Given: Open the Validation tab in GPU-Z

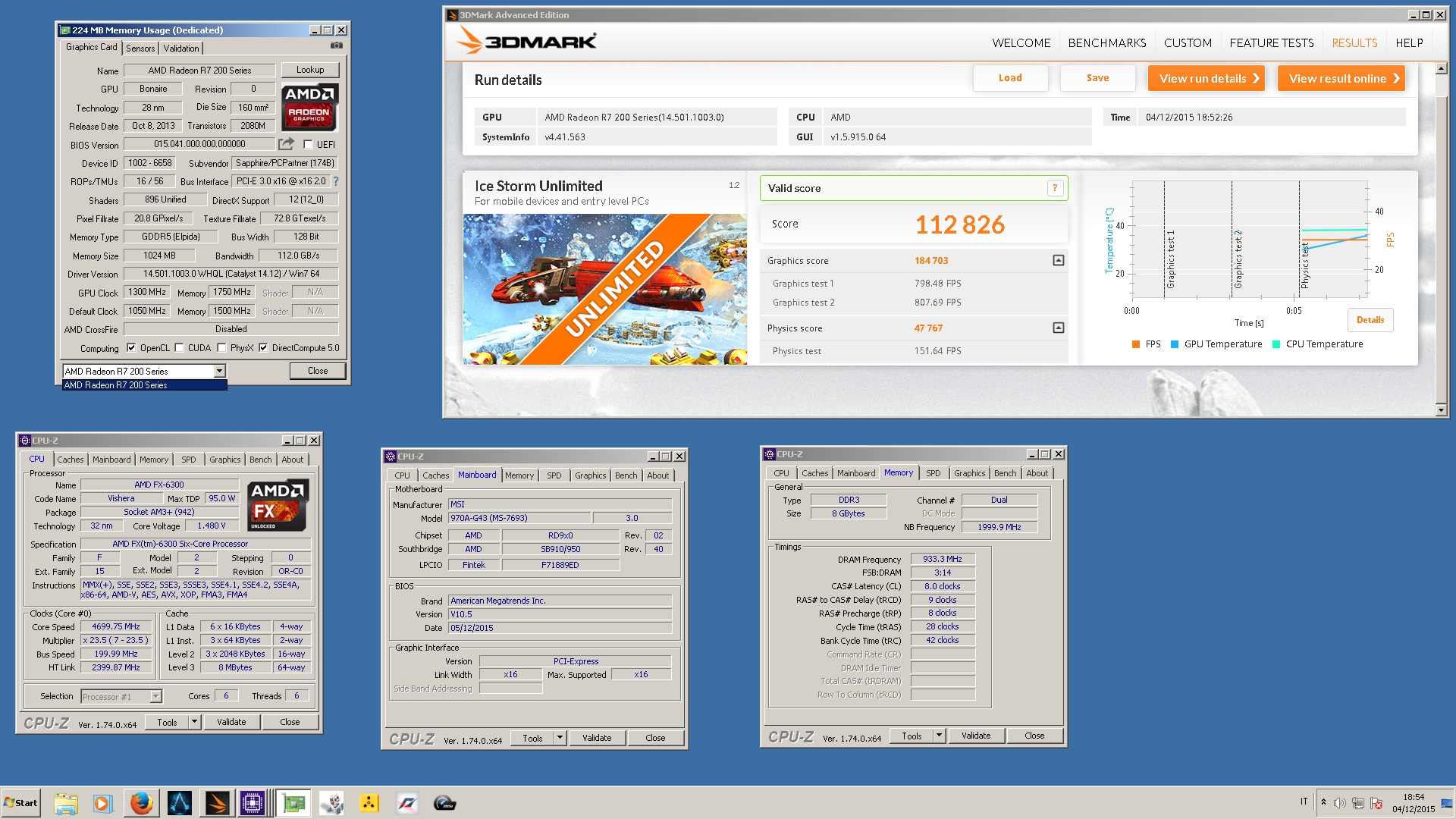Looking at the screenshot, I should click(x=181, y=48).
